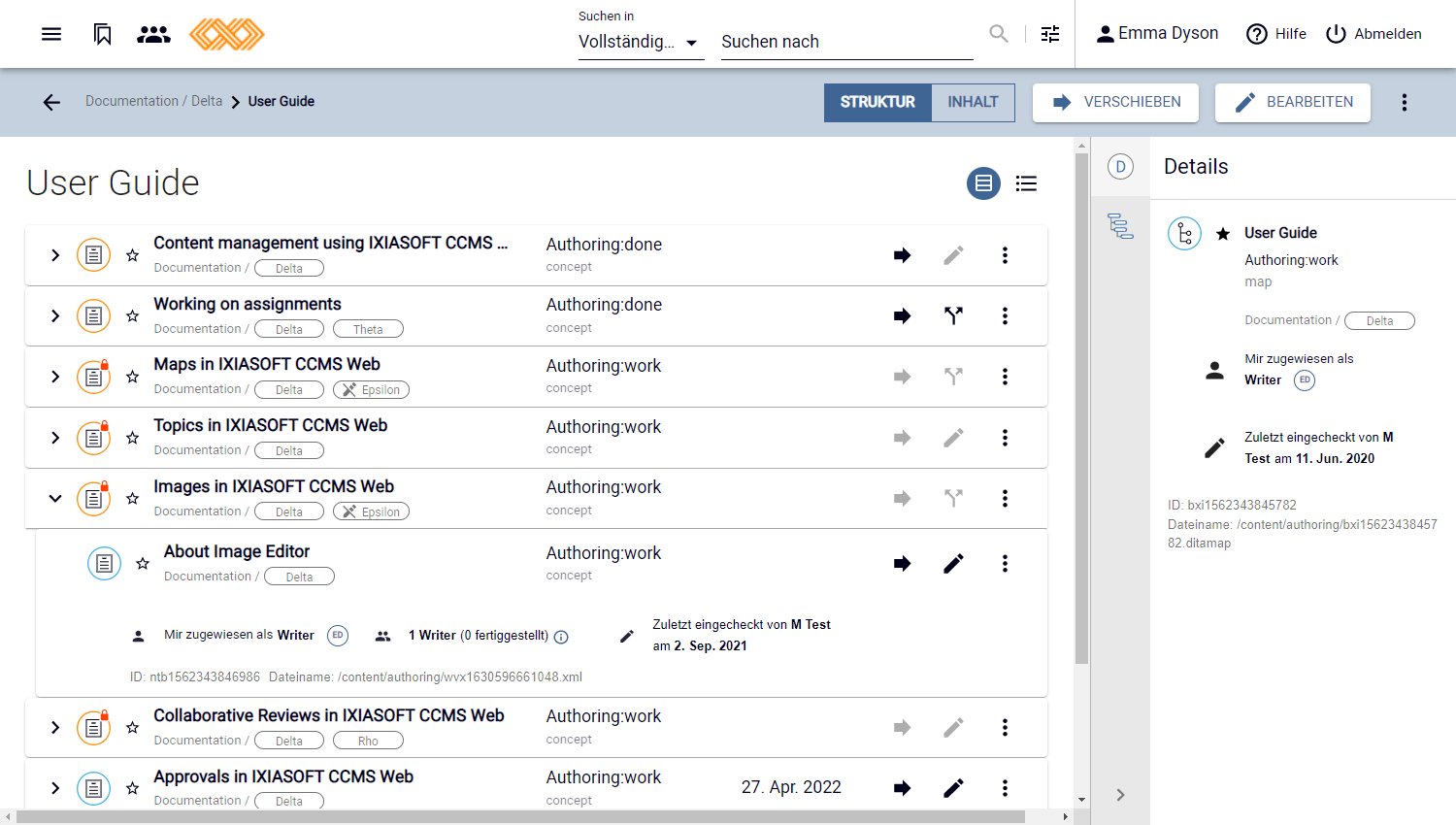Open the map-level more options menu

click(1405, 102)
